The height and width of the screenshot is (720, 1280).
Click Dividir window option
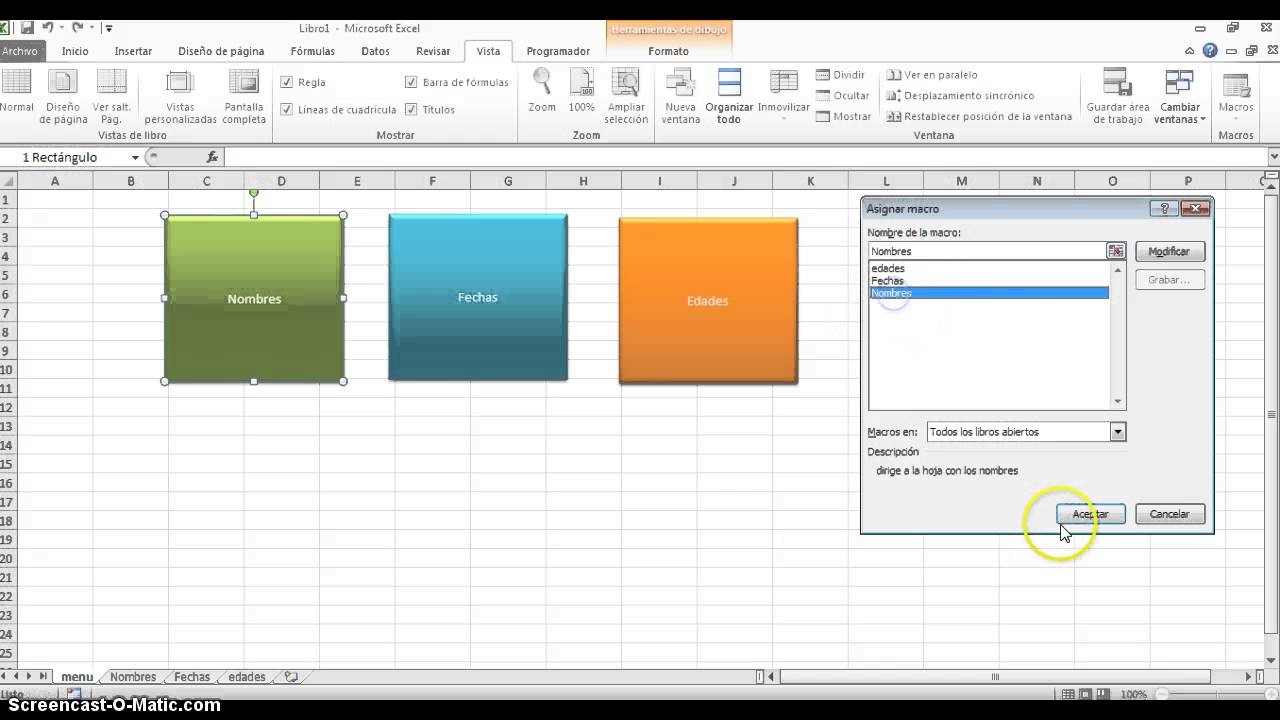point(840,75)
